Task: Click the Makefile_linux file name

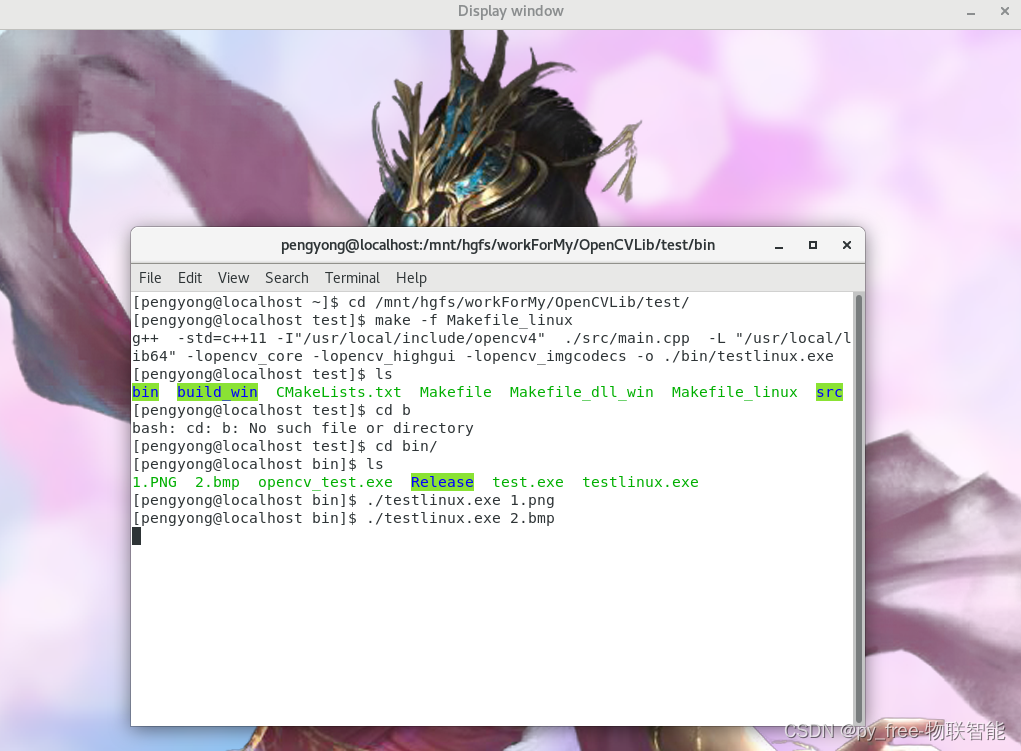Action: (734, 392)
